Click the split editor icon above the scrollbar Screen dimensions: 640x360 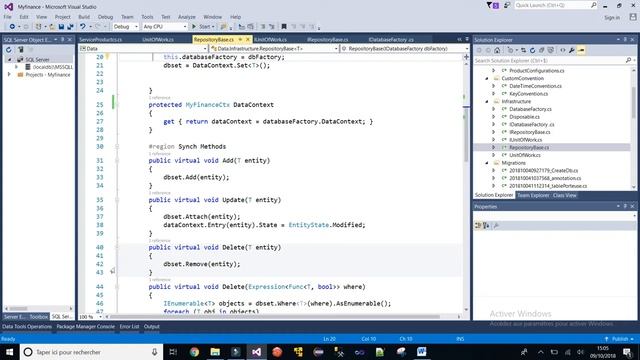coord(466,57)
